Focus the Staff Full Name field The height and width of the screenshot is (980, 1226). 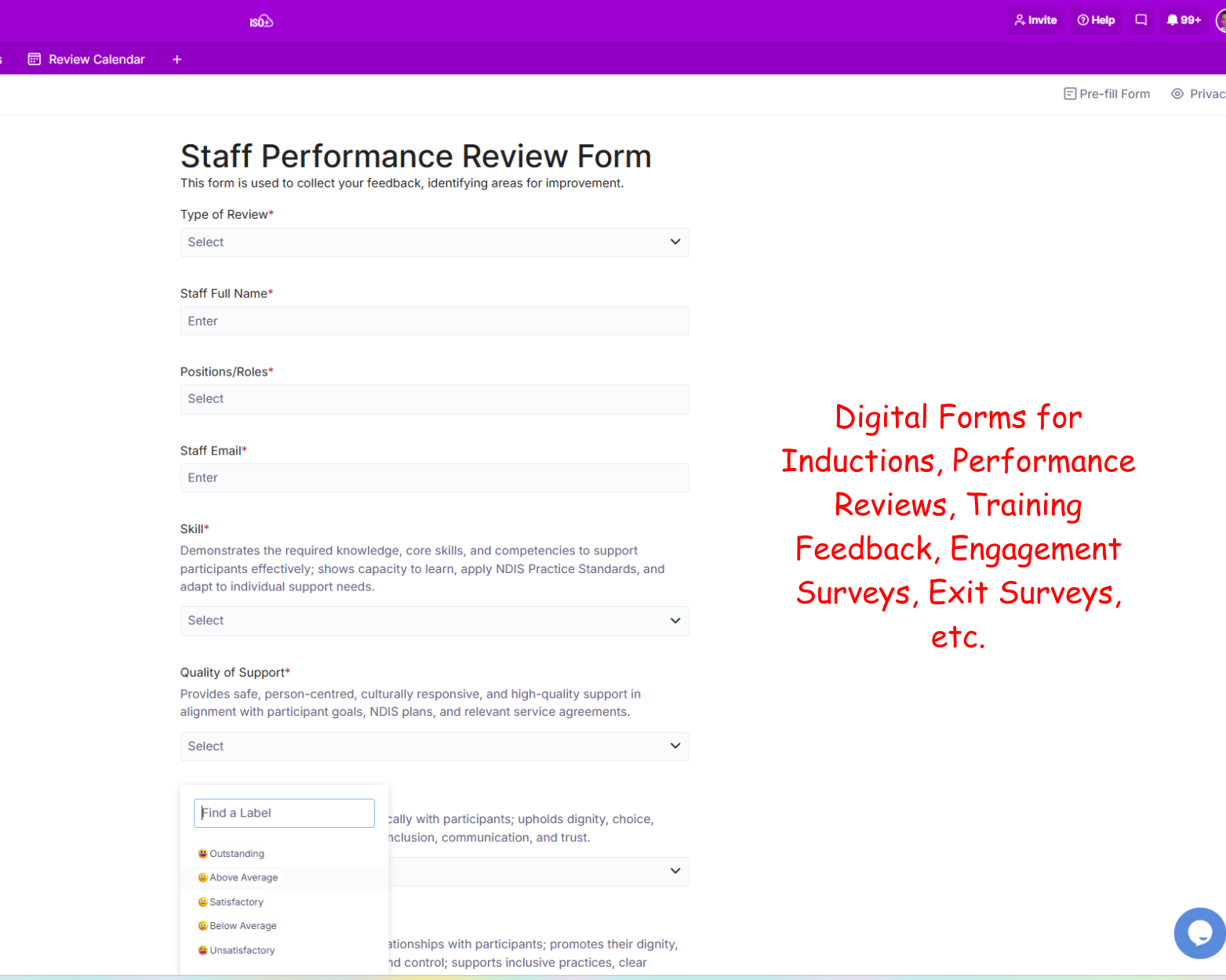[x=435, y=321]
